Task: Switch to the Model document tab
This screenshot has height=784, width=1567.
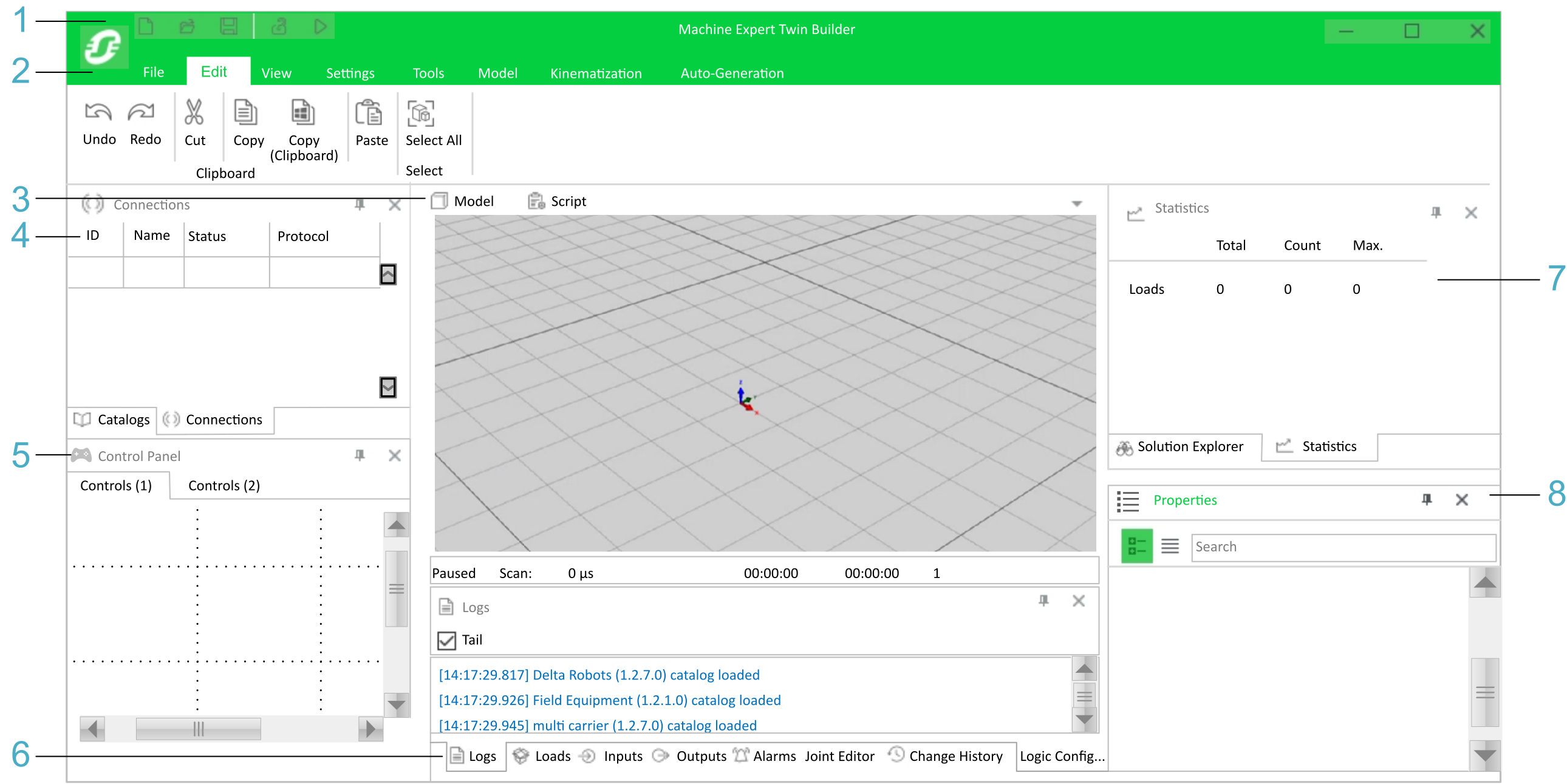Action: (463, 202)
